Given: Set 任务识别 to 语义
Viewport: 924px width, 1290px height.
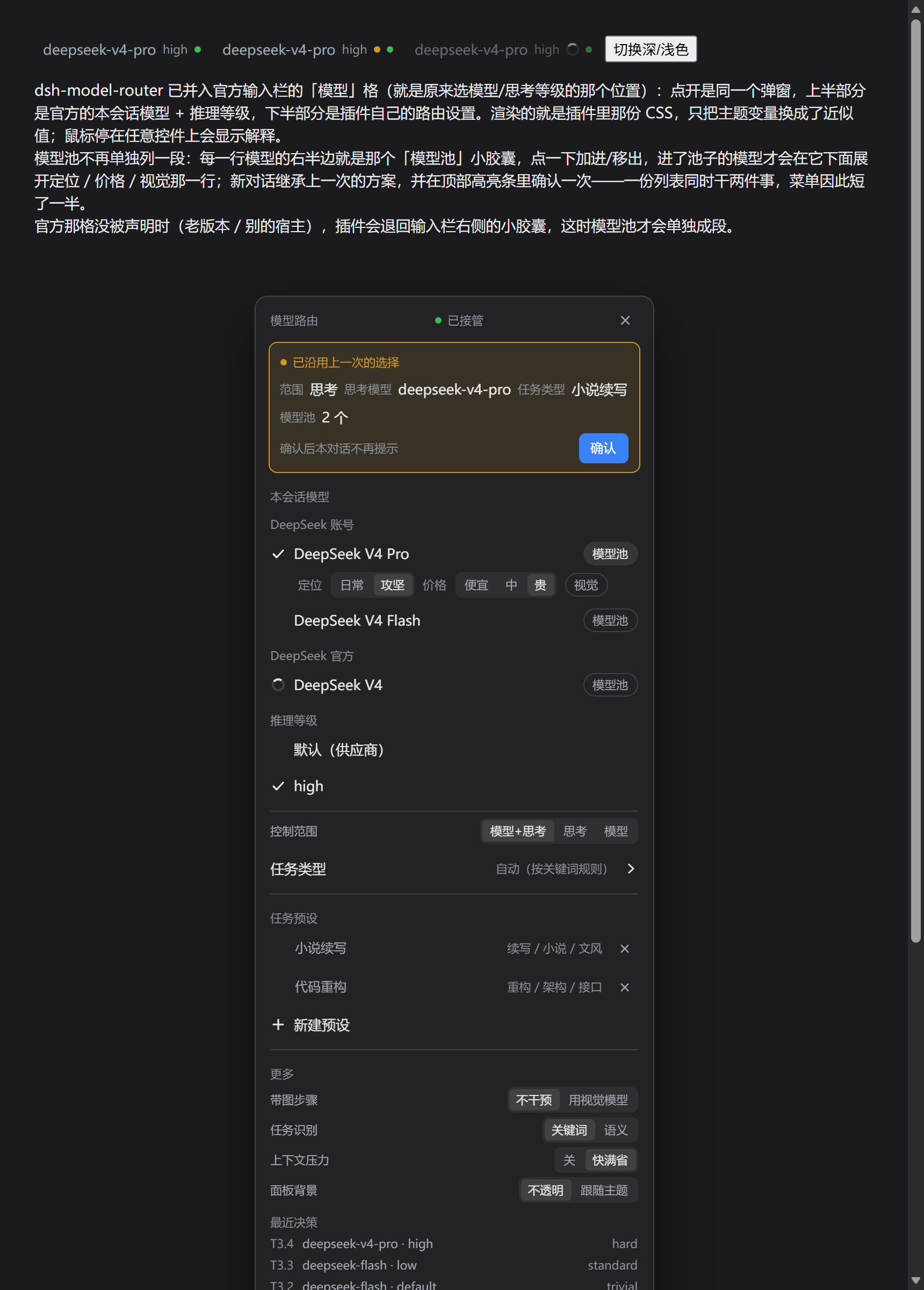Looking at the screenshot, I should tap(616, 1130).
